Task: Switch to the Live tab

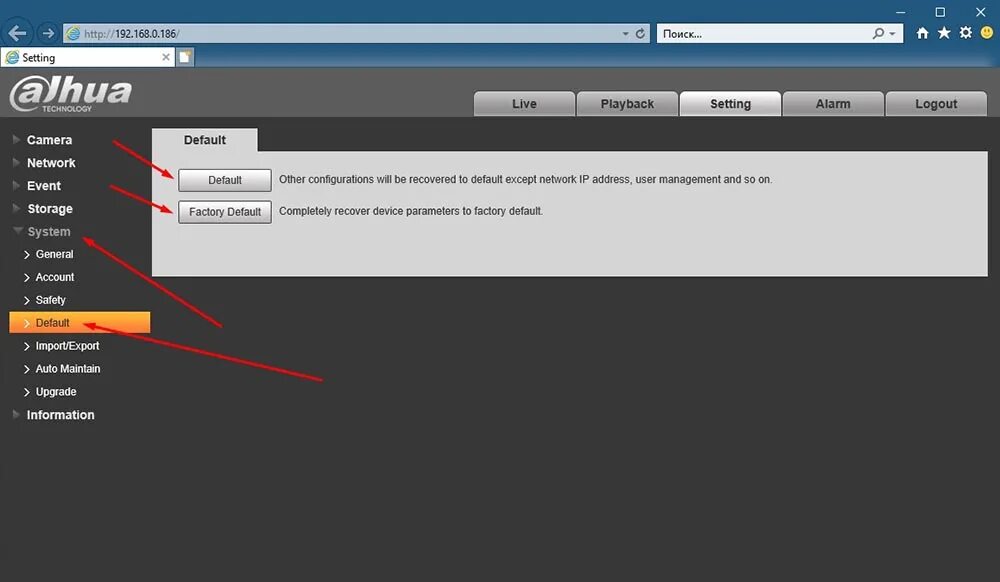Action: [524, 104]
